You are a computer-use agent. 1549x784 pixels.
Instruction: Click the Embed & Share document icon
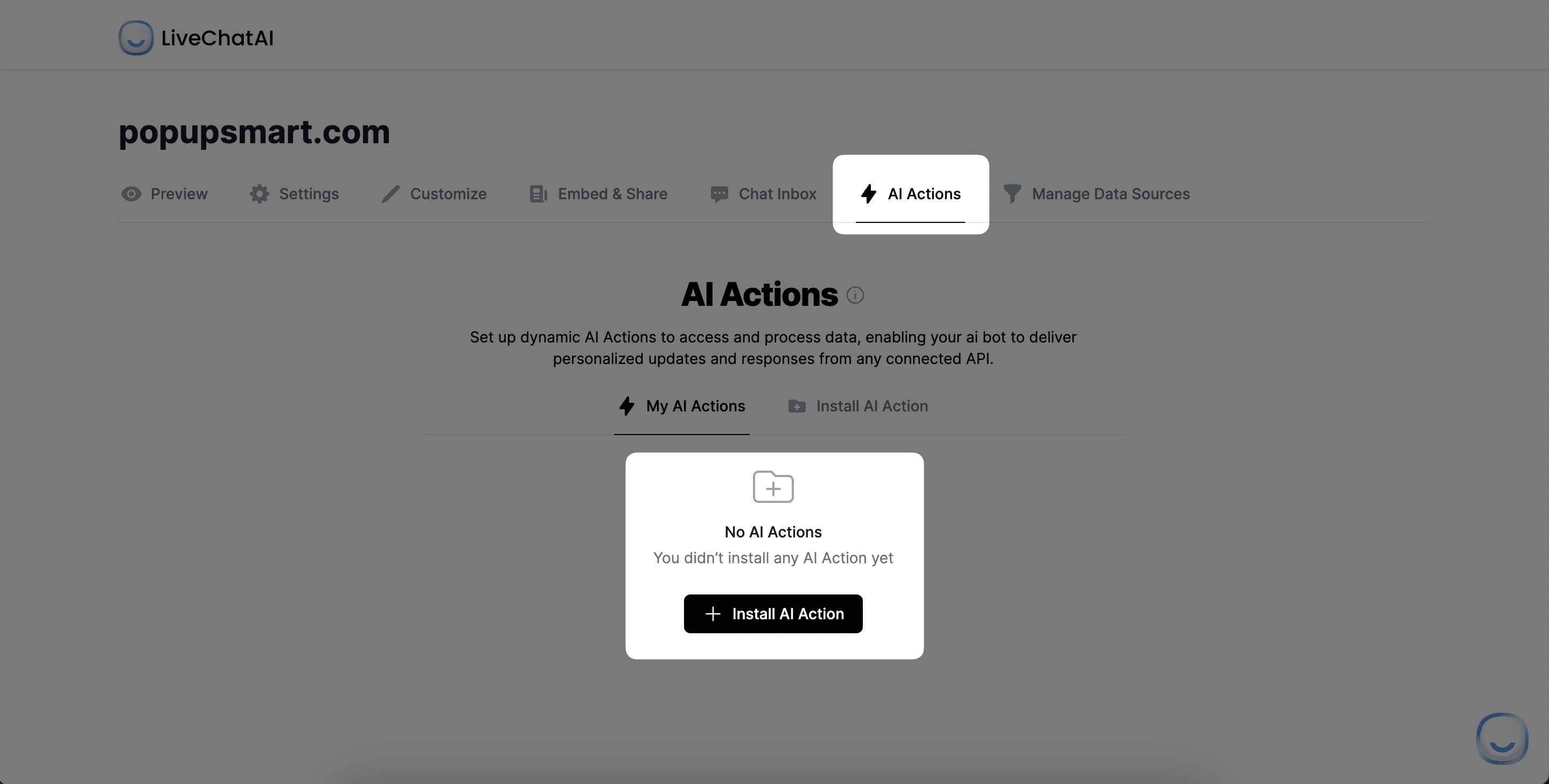[537, 194]
